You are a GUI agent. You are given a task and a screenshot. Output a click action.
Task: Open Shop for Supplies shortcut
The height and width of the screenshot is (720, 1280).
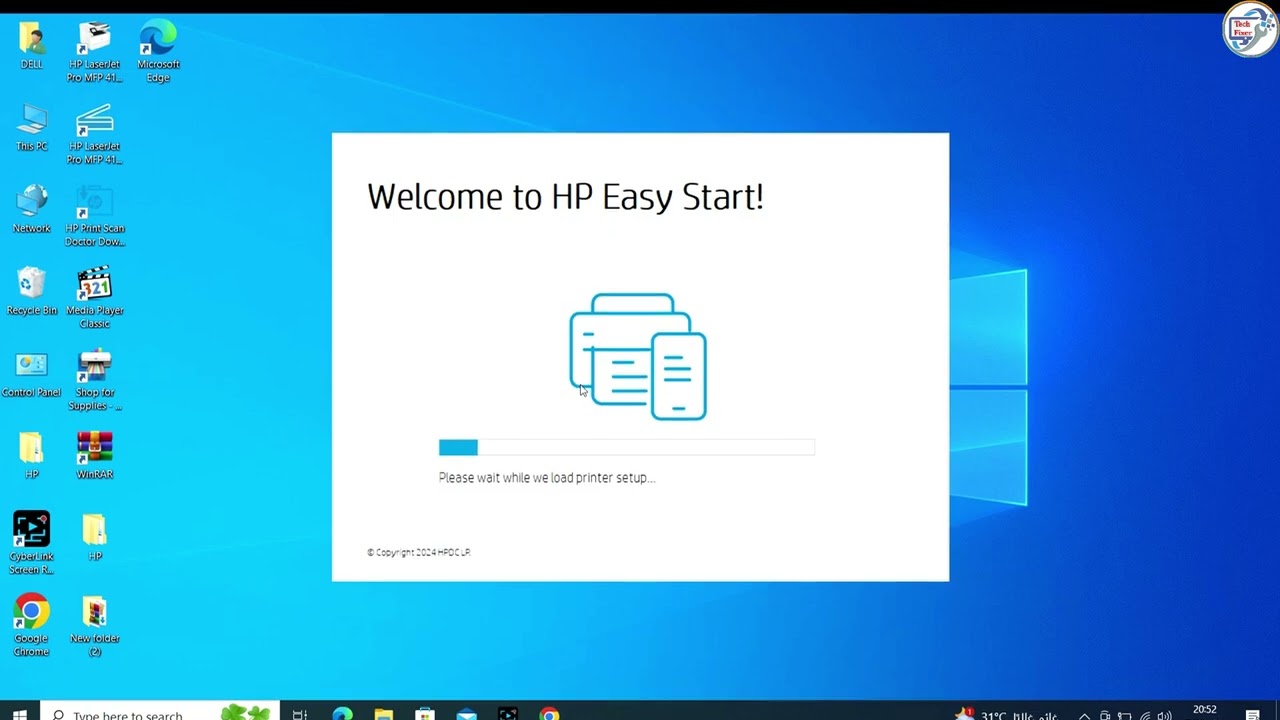point(95,380)
